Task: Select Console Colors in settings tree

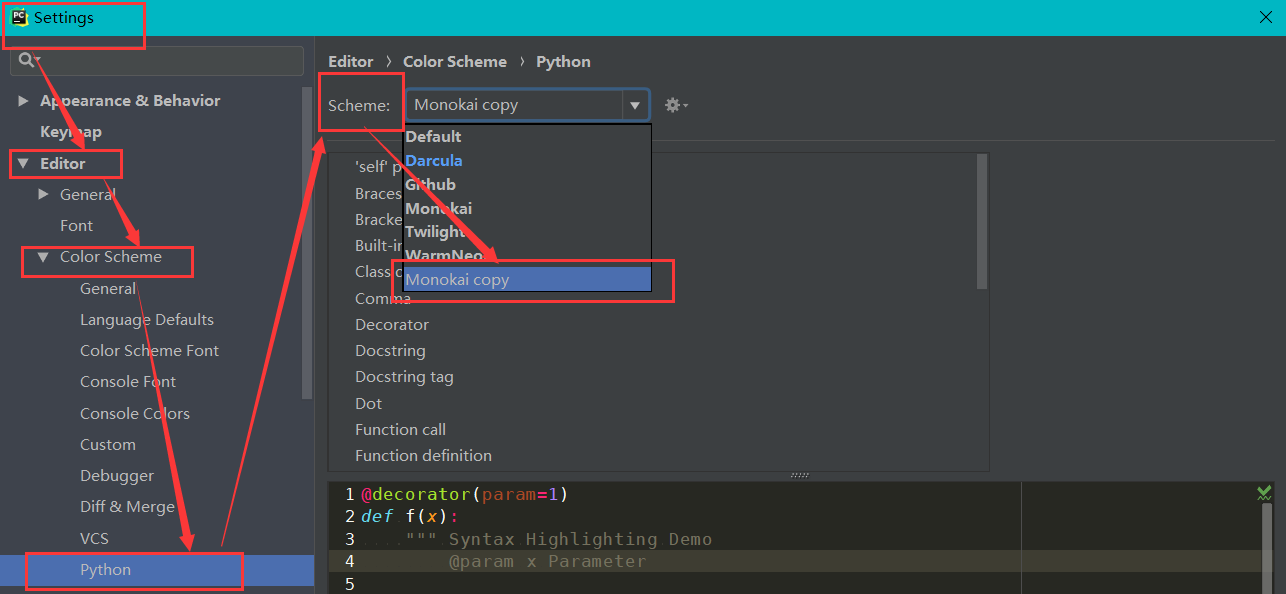Action: [134, 413]
